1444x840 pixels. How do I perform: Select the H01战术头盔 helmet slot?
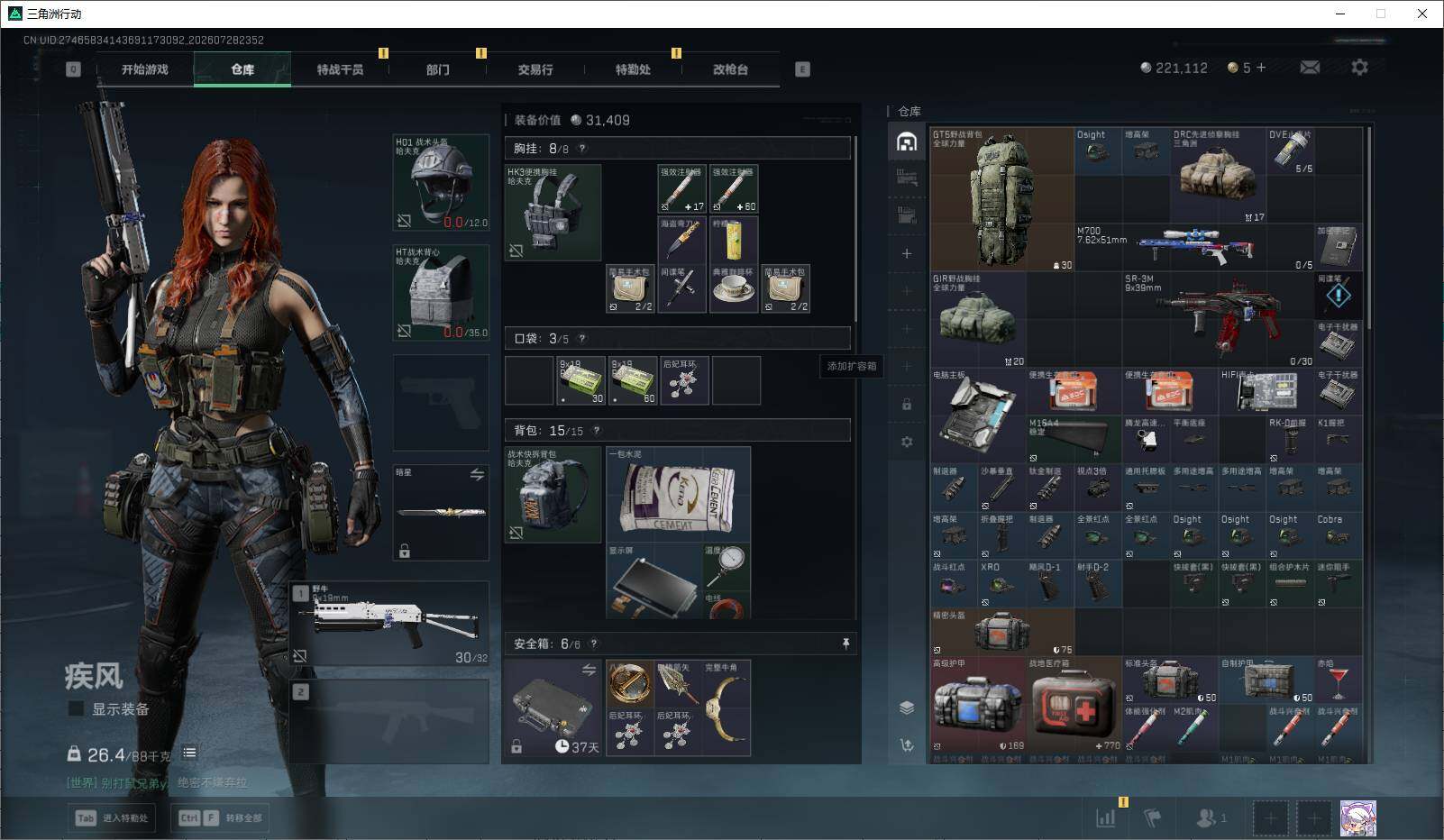441,183
